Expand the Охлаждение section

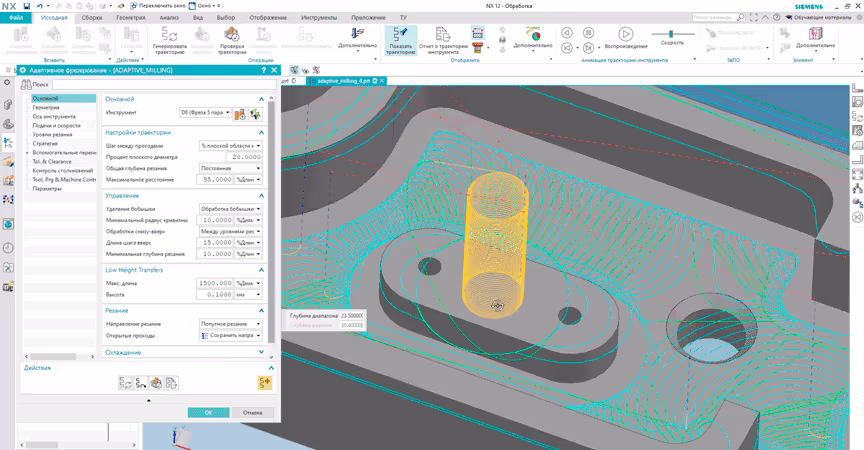pos(261,352)
